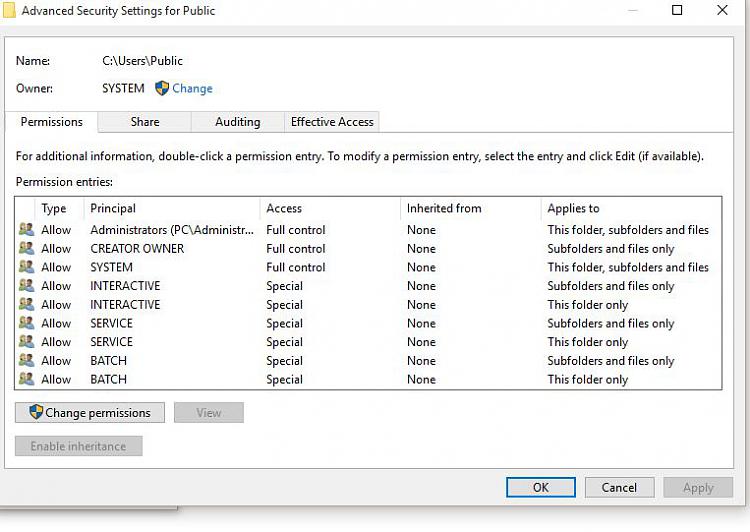Sort by the Type column header
This screenshot has width=750, height=532.
pos(59,209)
